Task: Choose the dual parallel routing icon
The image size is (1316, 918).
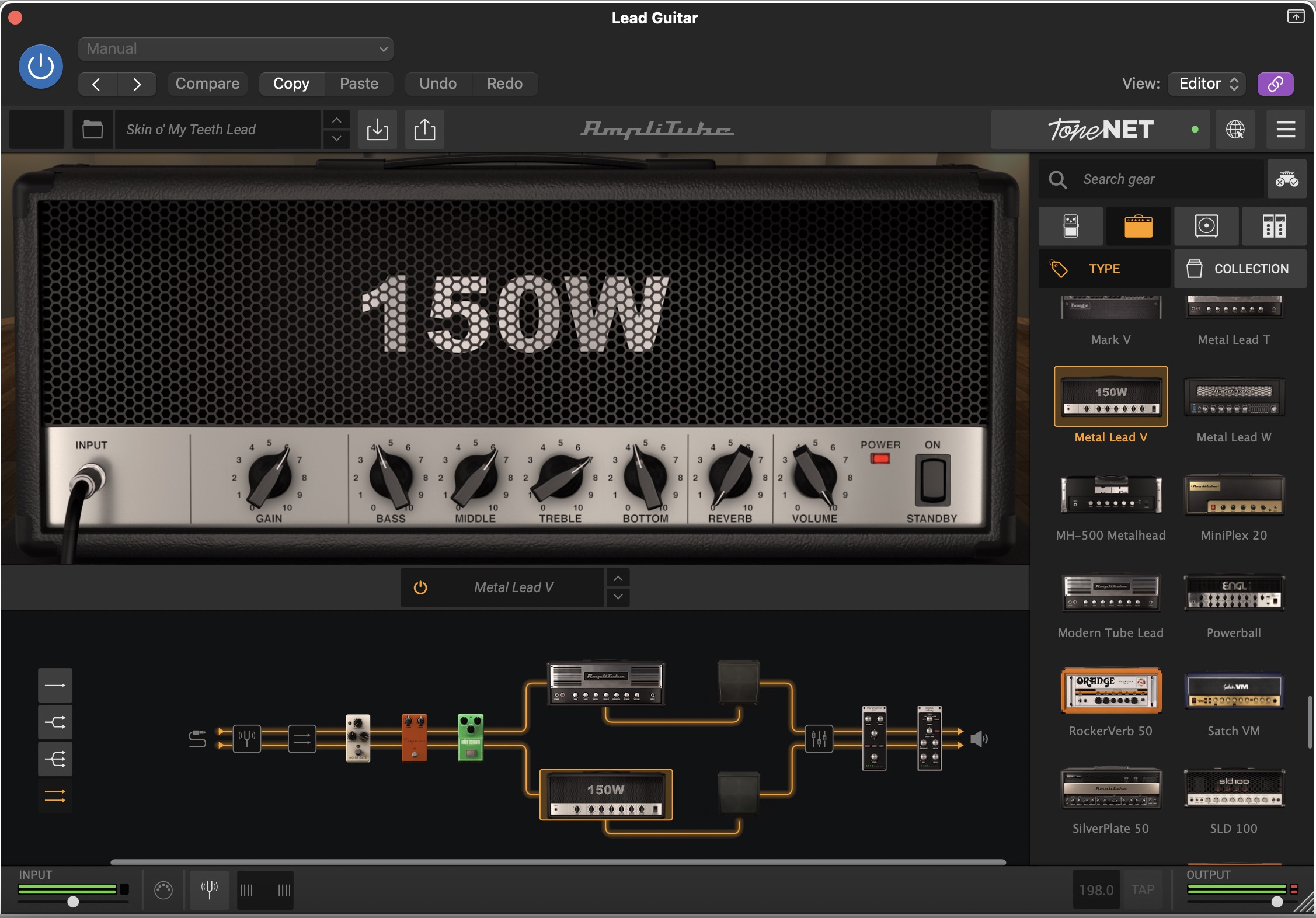Action: click(x=55, y=796)
